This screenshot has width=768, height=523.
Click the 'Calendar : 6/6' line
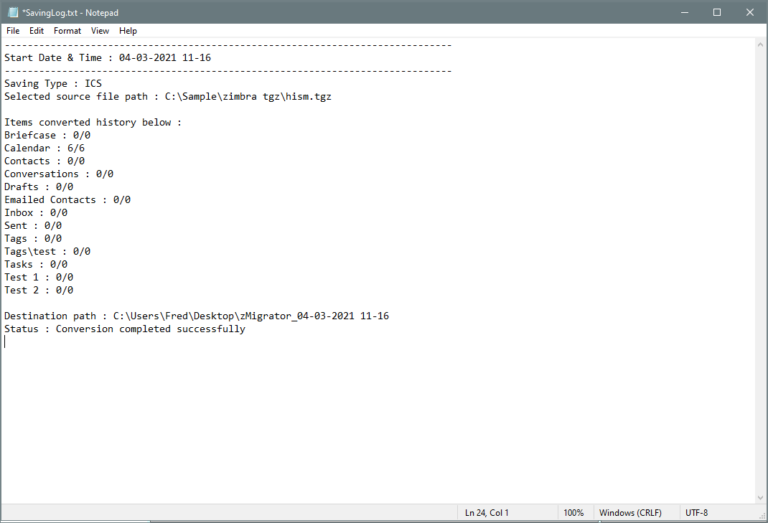tap(45, 148)
